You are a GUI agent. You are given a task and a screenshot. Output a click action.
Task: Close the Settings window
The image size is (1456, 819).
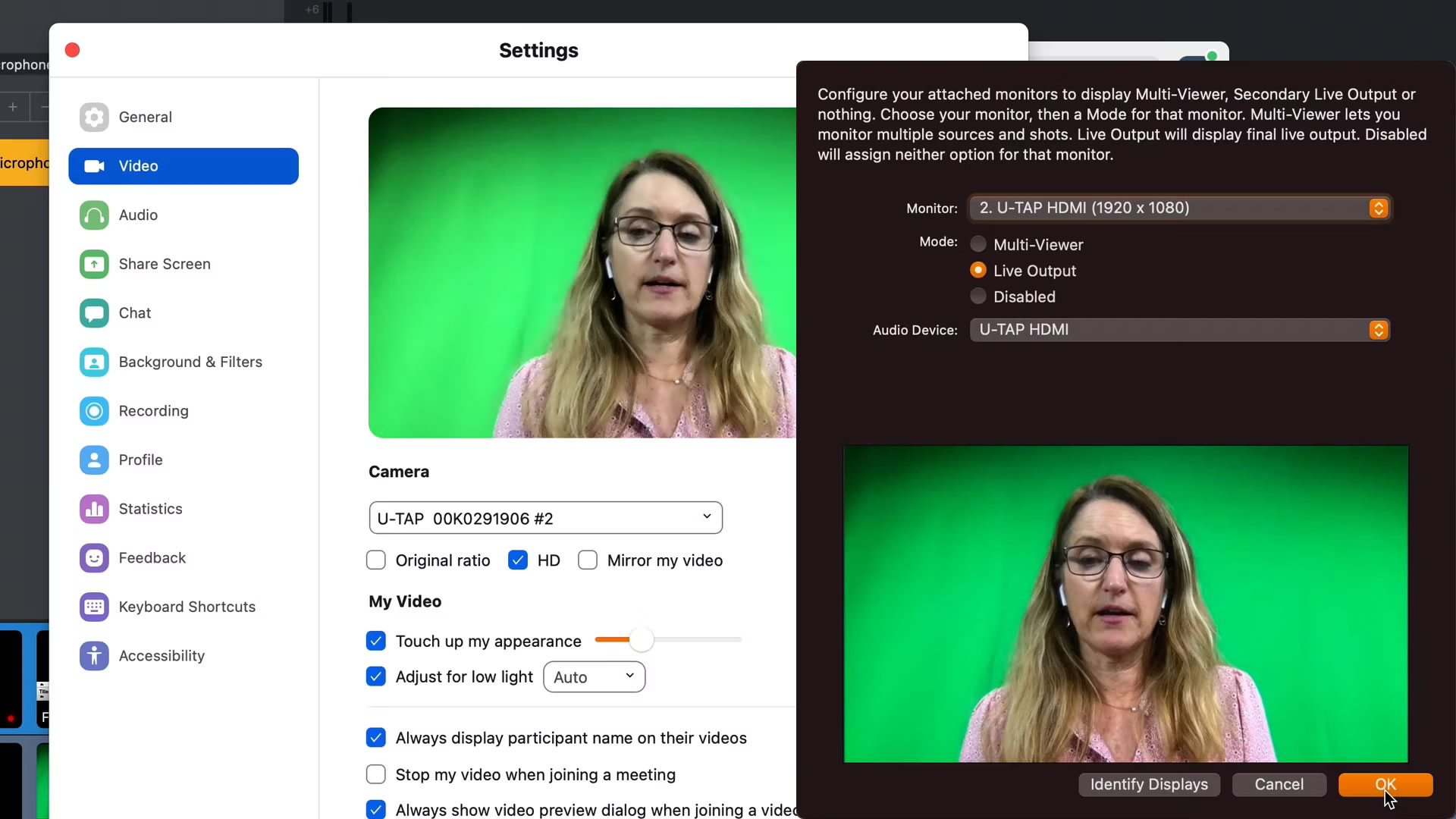73,50
